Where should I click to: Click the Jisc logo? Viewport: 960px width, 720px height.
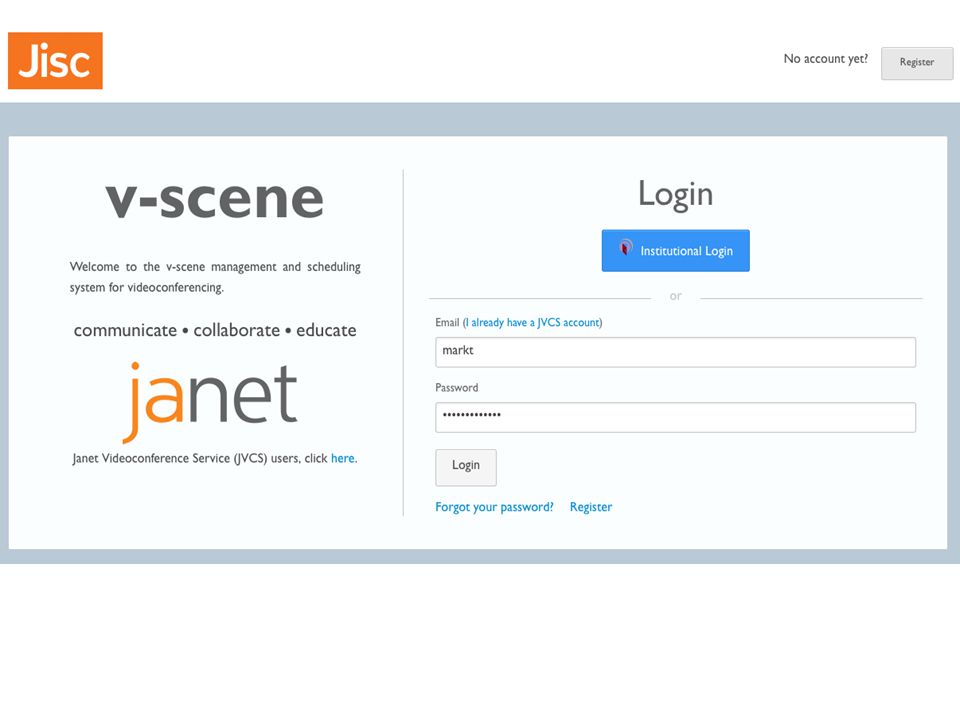[x=55, y=61]
